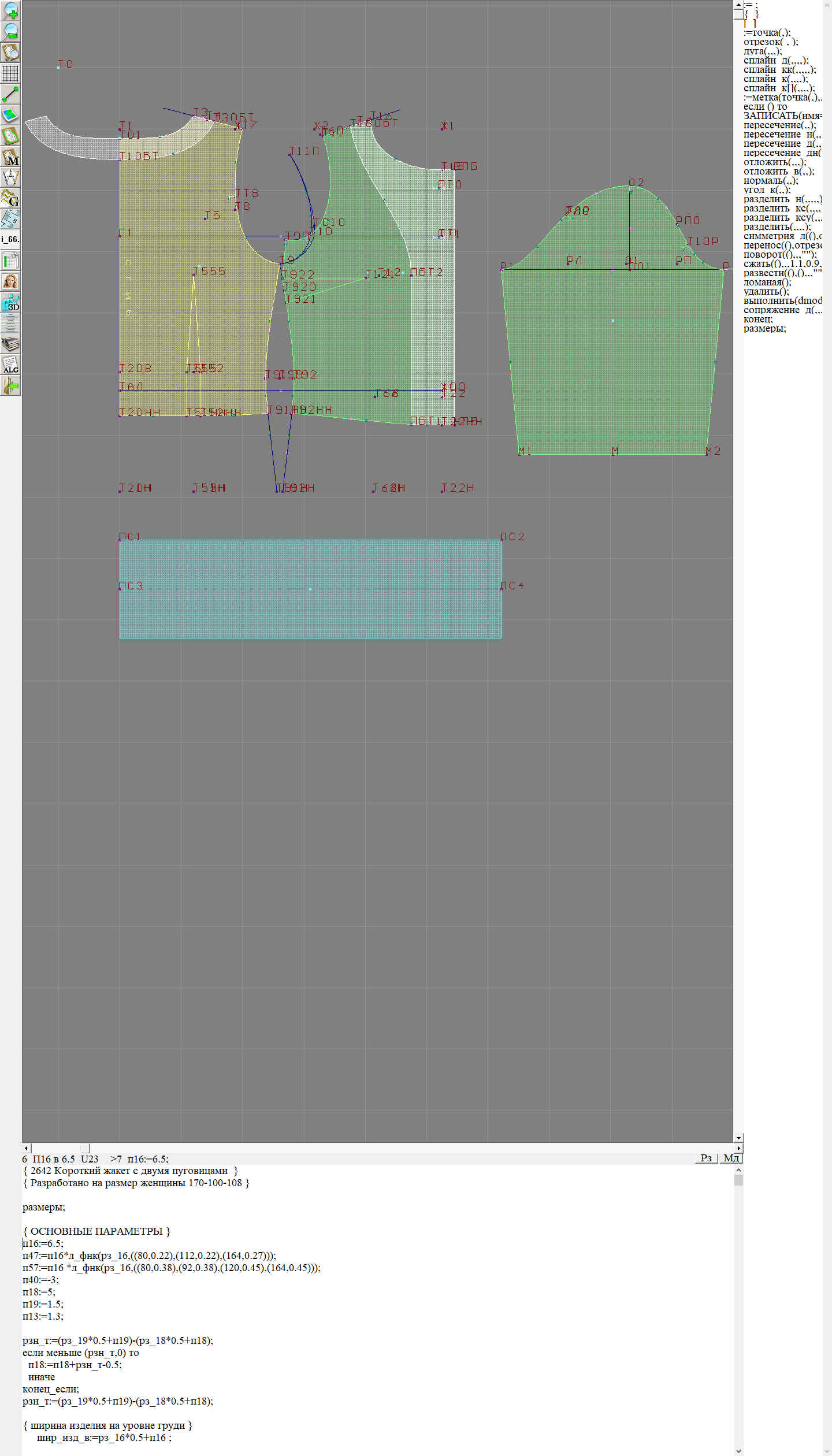
Task: Open the compass drafting tool icon
Action: coord(10,178)
